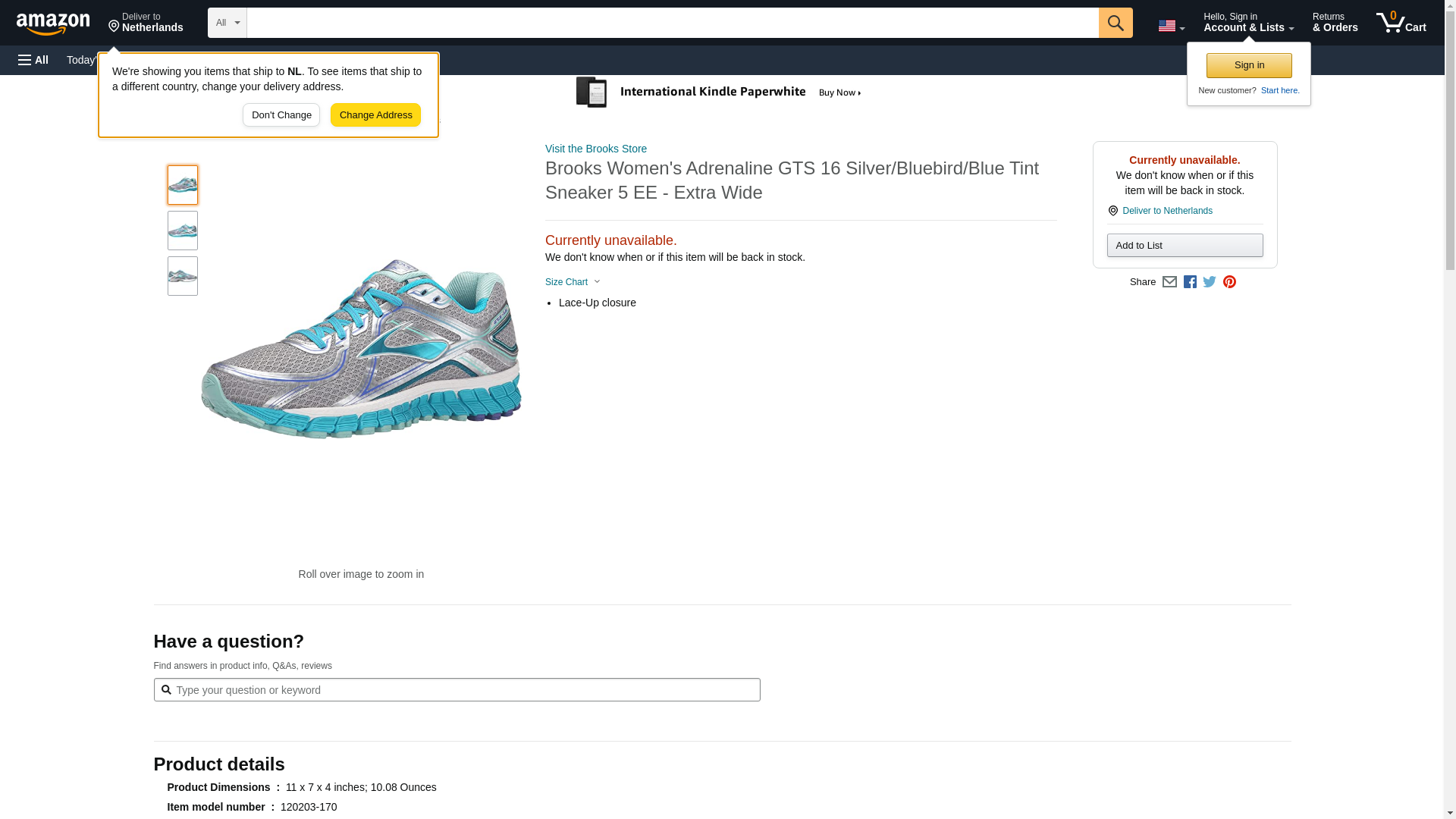Share product on Pinterest
Viewport: 1456px width, 819px height.
click(1229, 282)
